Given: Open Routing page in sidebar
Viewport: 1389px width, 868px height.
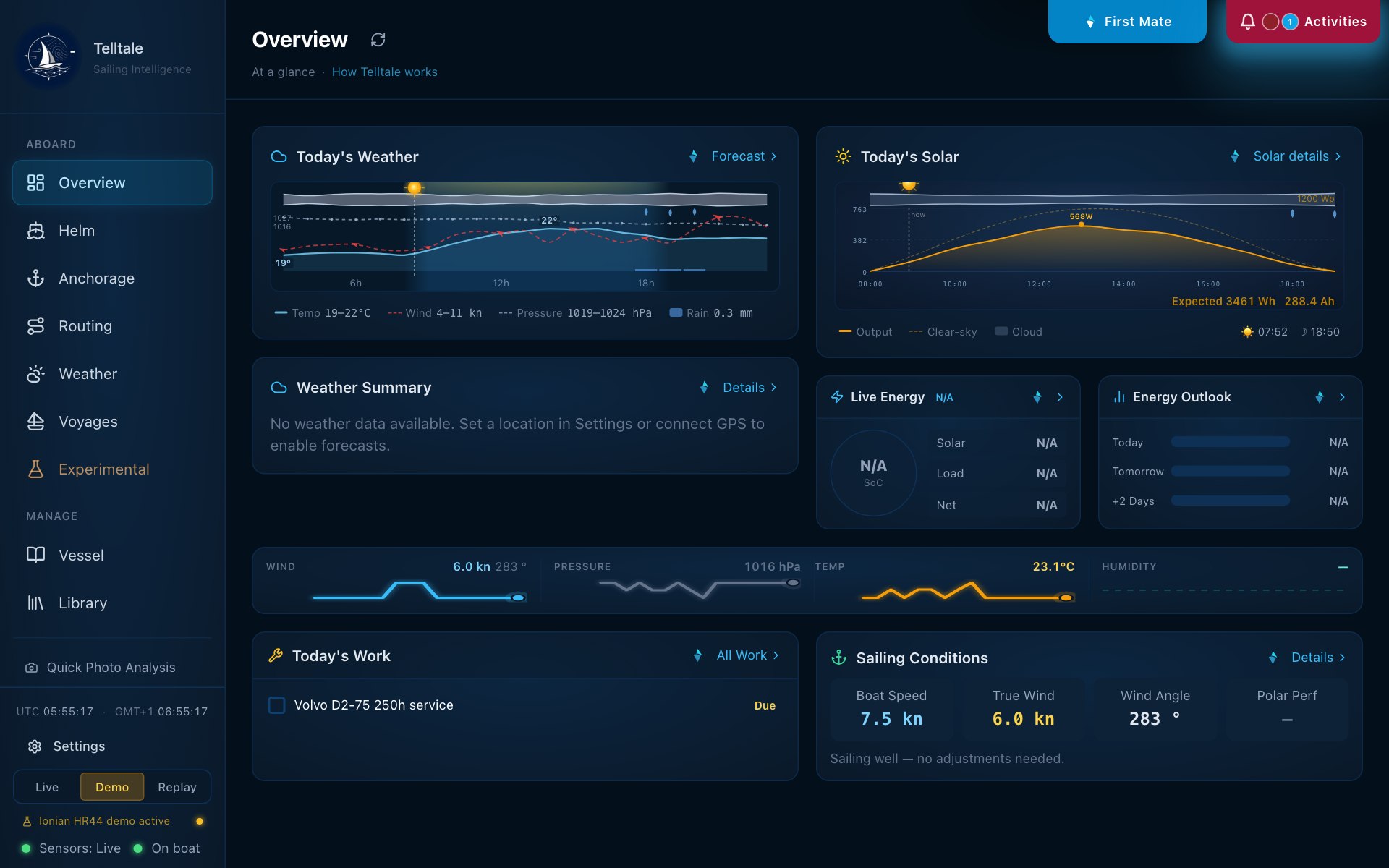Looking at the screenshot, I should click(x=112, y=326).
